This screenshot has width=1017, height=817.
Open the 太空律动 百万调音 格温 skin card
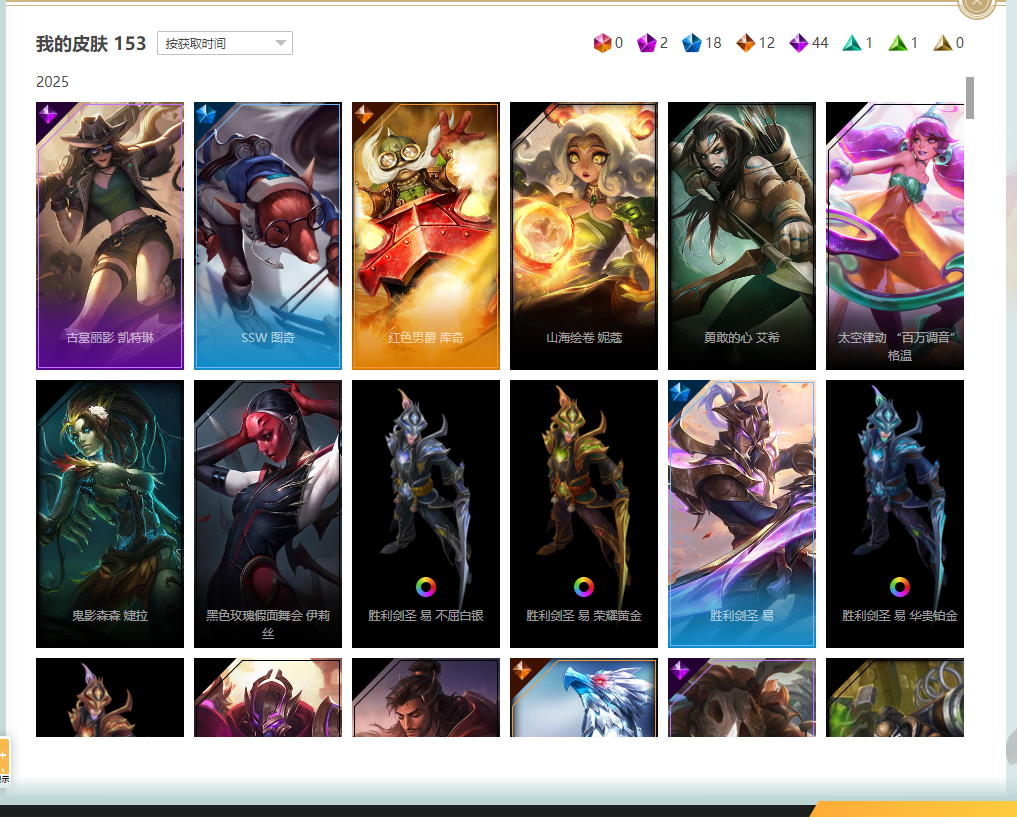click(894, 235)
